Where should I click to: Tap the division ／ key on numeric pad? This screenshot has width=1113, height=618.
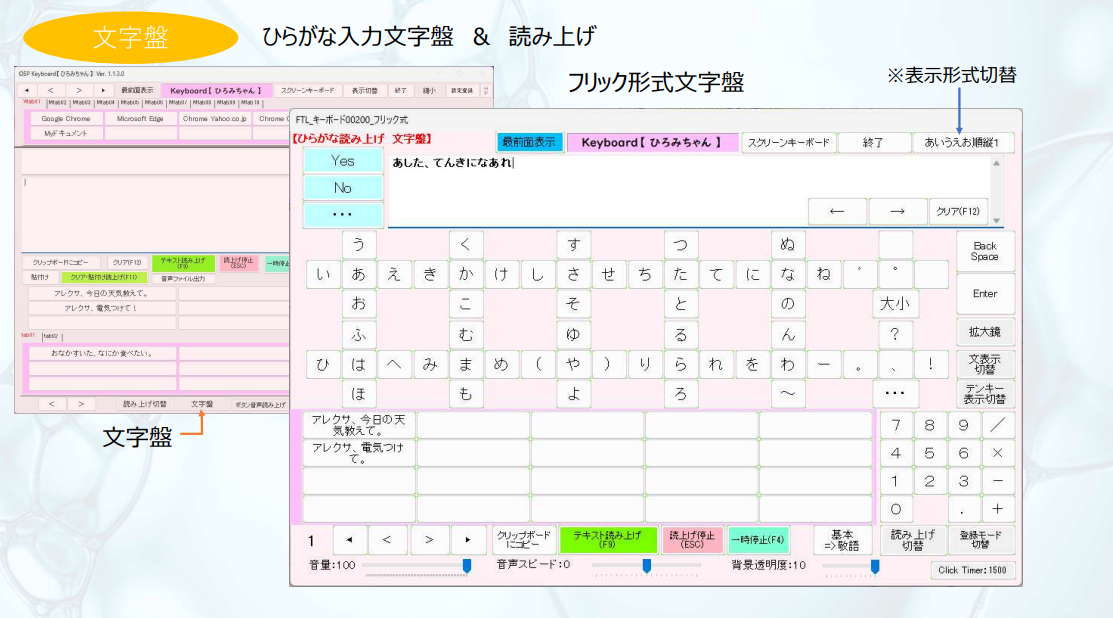[997, 425]
